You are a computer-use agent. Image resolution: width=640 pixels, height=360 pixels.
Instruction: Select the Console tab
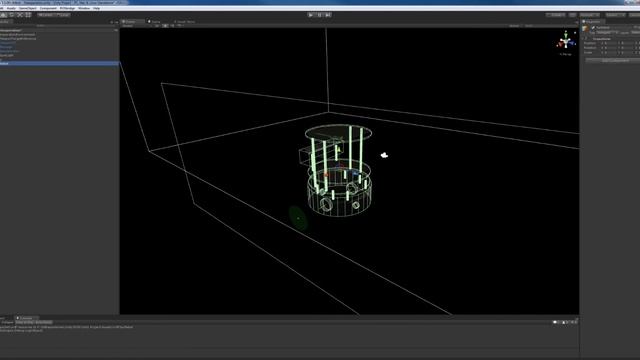point(27,318)
